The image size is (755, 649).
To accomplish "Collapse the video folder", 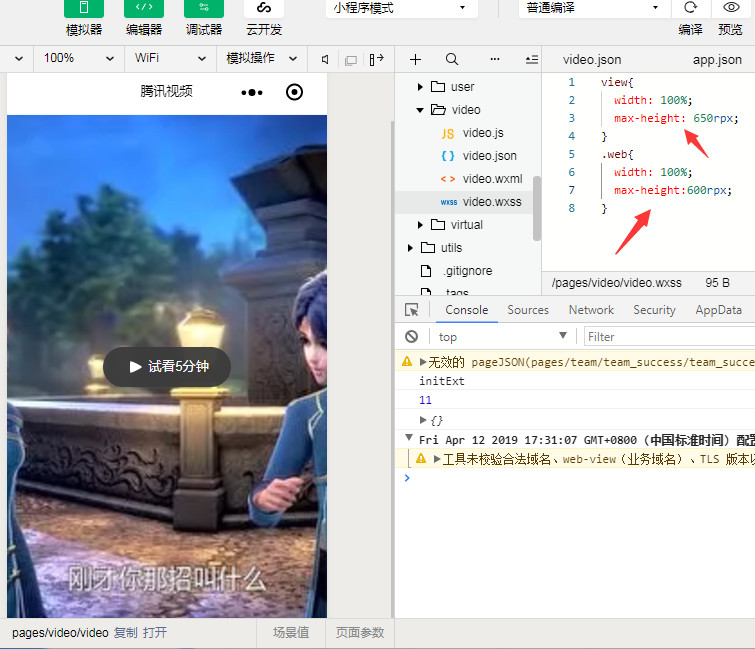I will click(x=420, y=110).
